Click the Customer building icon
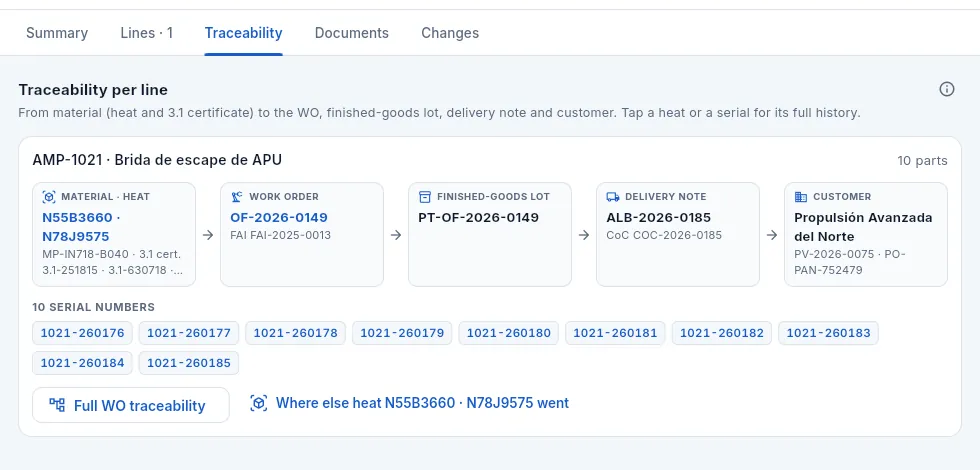This screenshot has width=980, height=470. pos(801,197)
